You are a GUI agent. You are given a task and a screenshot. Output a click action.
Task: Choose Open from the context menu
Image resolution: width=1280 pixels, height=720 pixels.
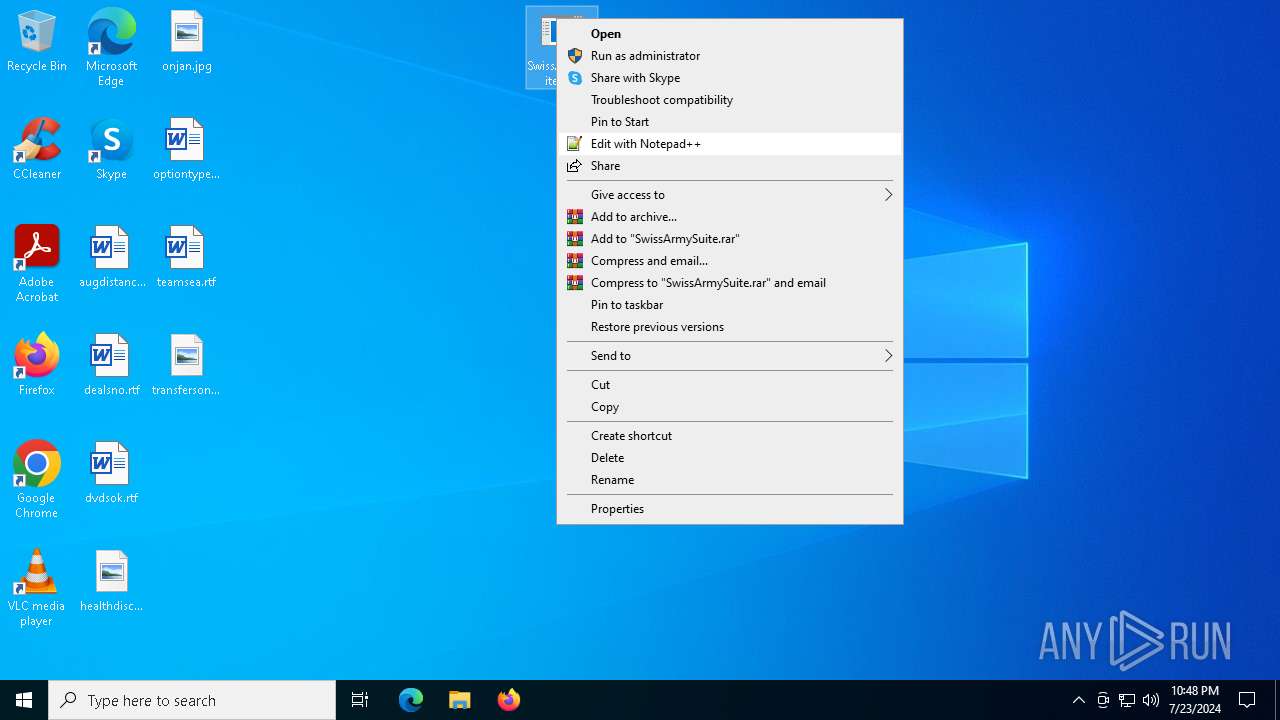click(730, 34)
